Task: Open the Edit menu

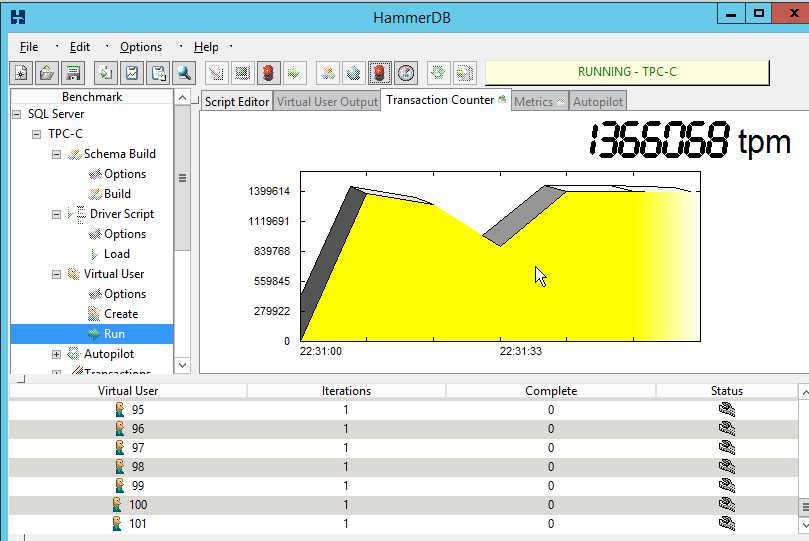Action: 79,47
